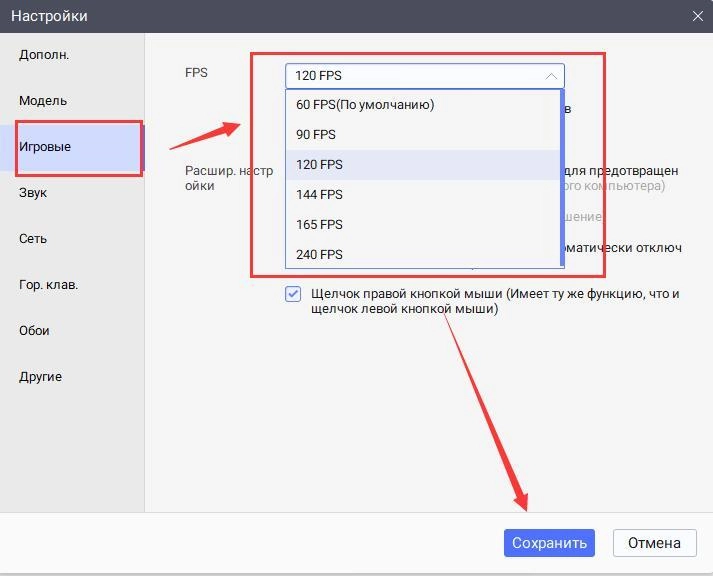Viewport: 713px width, 576px height.
Task: Click the FPS list scrollbar
Action: 562,180
